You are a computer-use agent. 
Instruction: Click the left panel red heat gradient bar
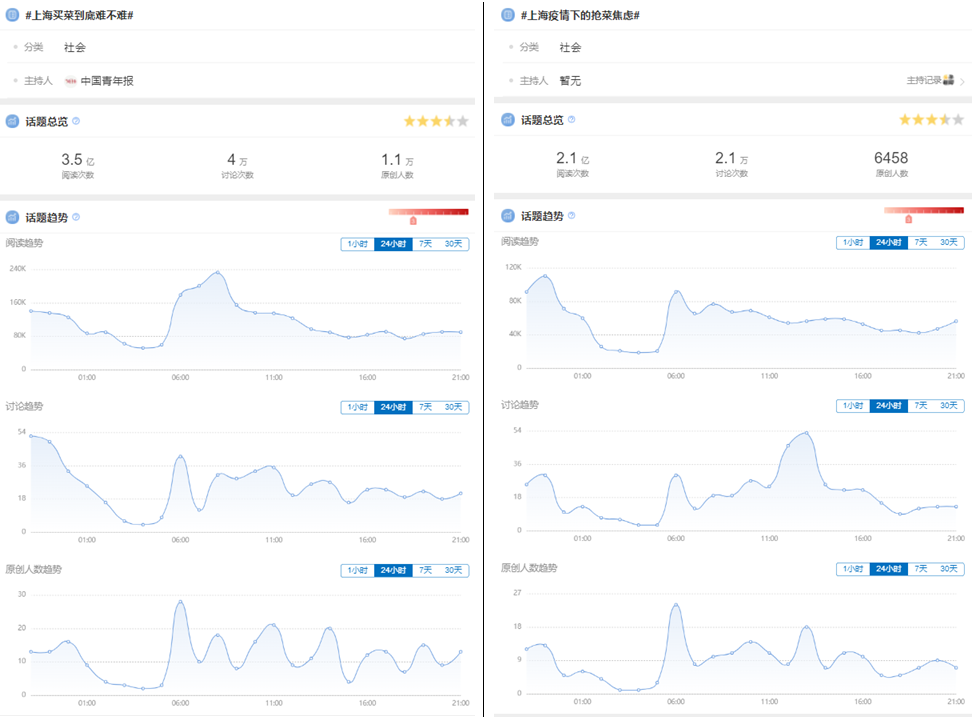(x=429, y=213)
